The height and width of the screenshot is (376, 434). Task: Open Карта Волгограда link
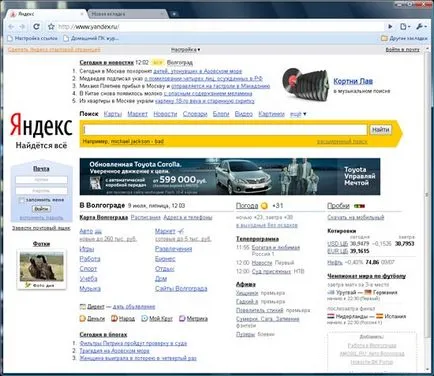[104, 217]
